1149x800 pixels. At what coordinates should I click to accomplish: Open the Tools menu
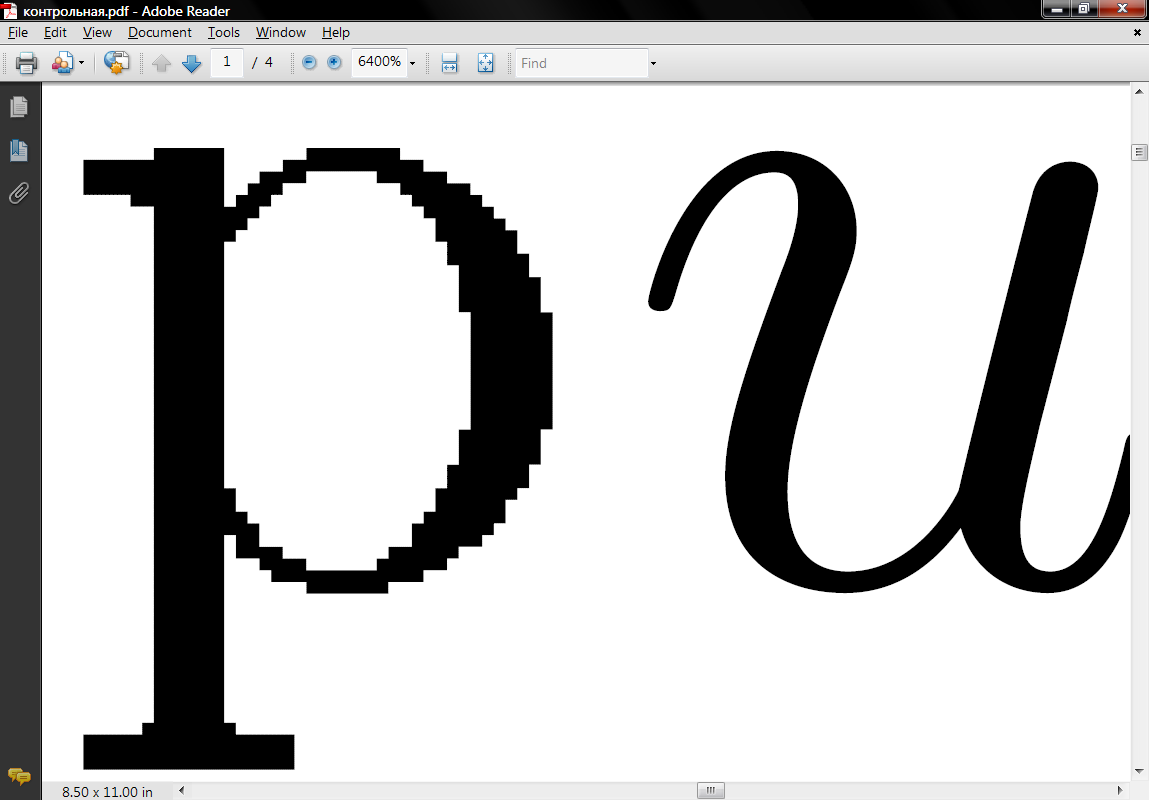click(x=224, y=32)
